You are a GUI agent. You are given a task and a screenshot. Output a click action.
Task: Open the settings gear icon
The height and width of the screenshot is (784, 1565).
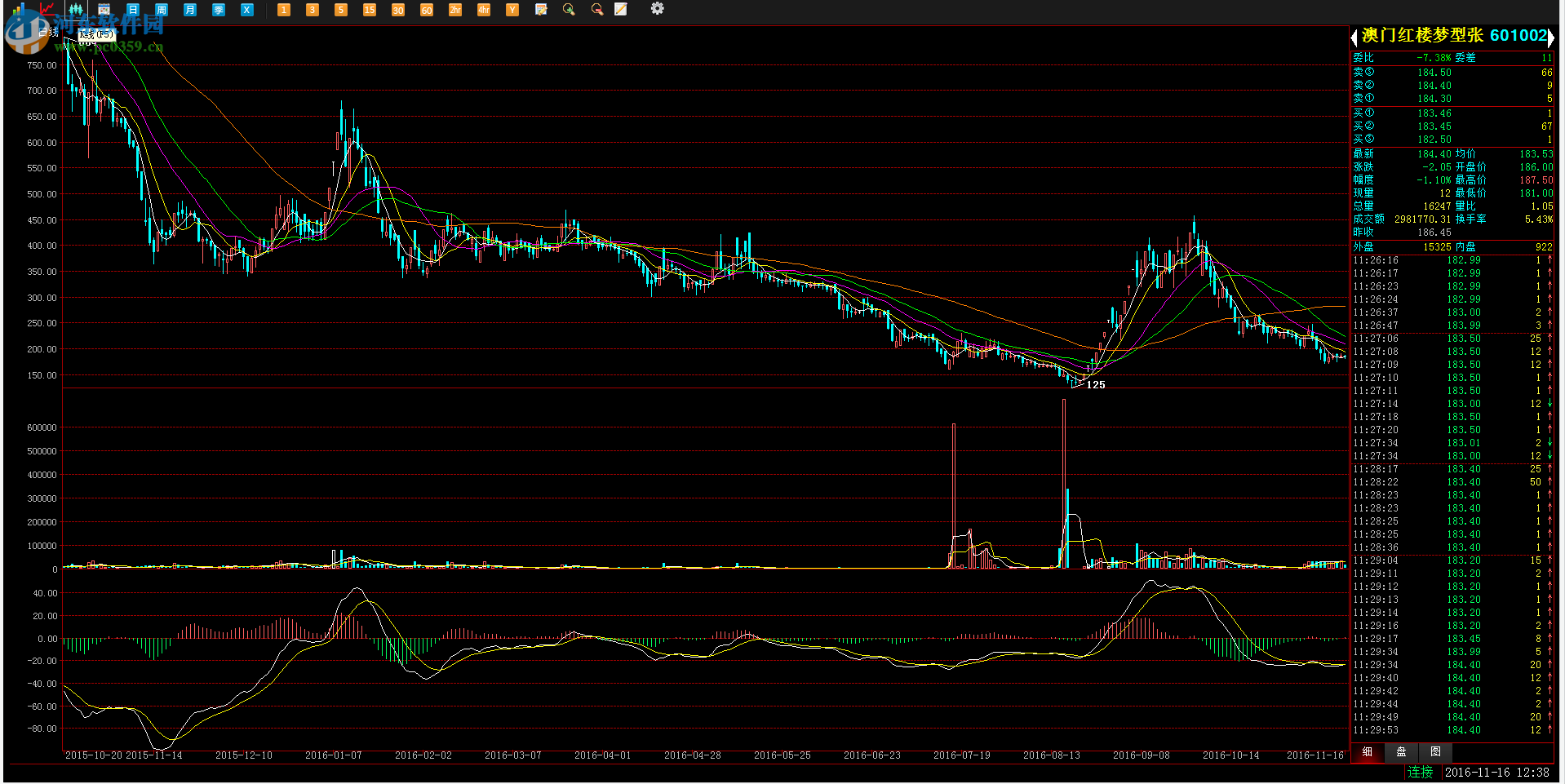pos(657,9)
